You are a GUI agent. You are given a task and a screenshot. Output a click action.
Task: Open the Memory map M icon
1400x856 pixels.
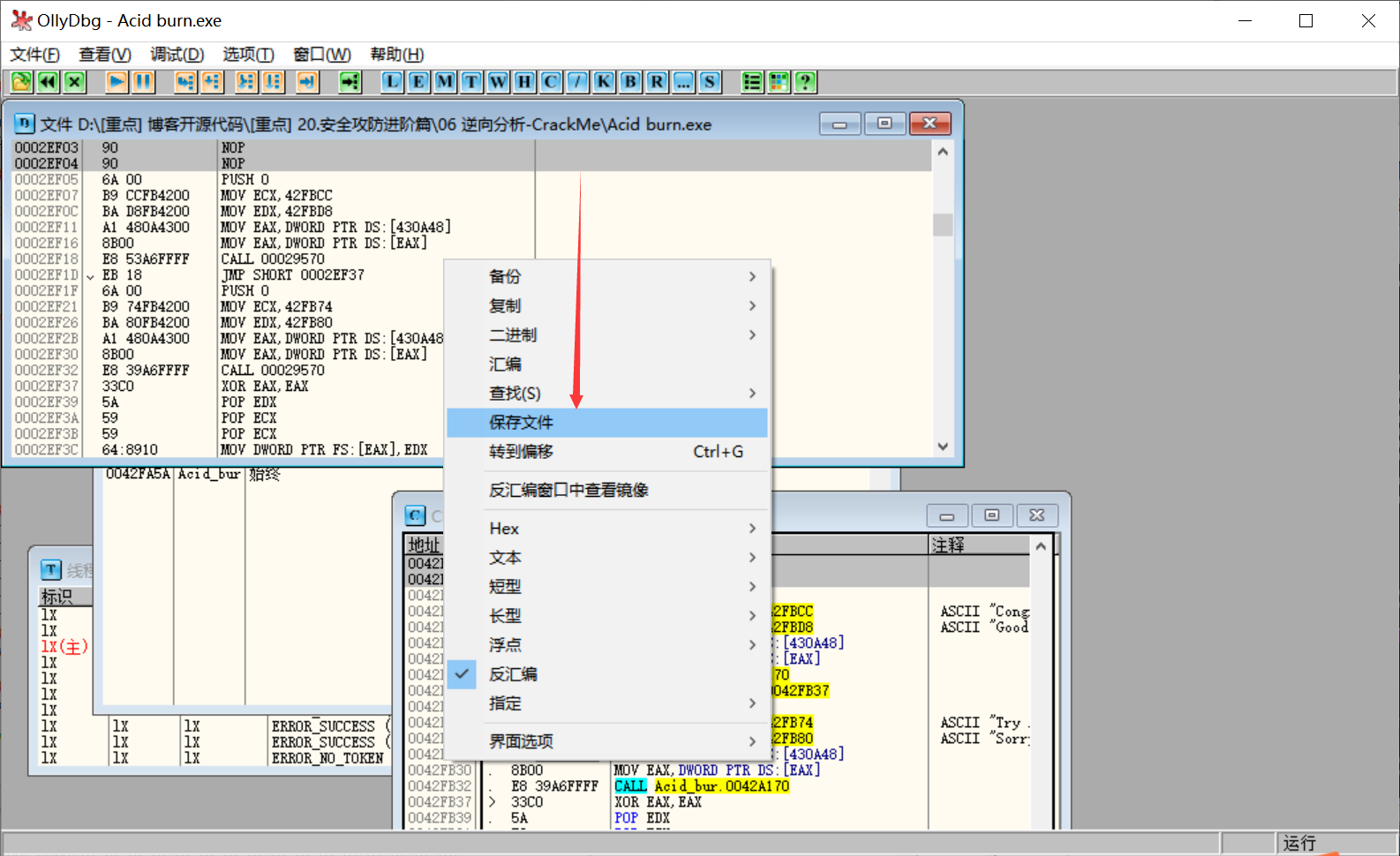[x=445, y=82]
